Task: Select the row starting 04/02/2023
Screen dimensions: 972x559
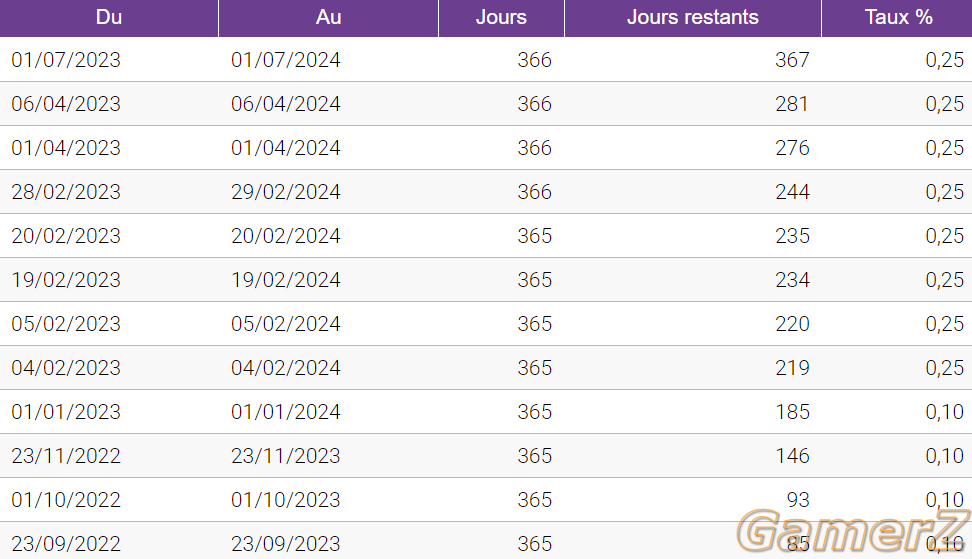Action: click(486, 368)
